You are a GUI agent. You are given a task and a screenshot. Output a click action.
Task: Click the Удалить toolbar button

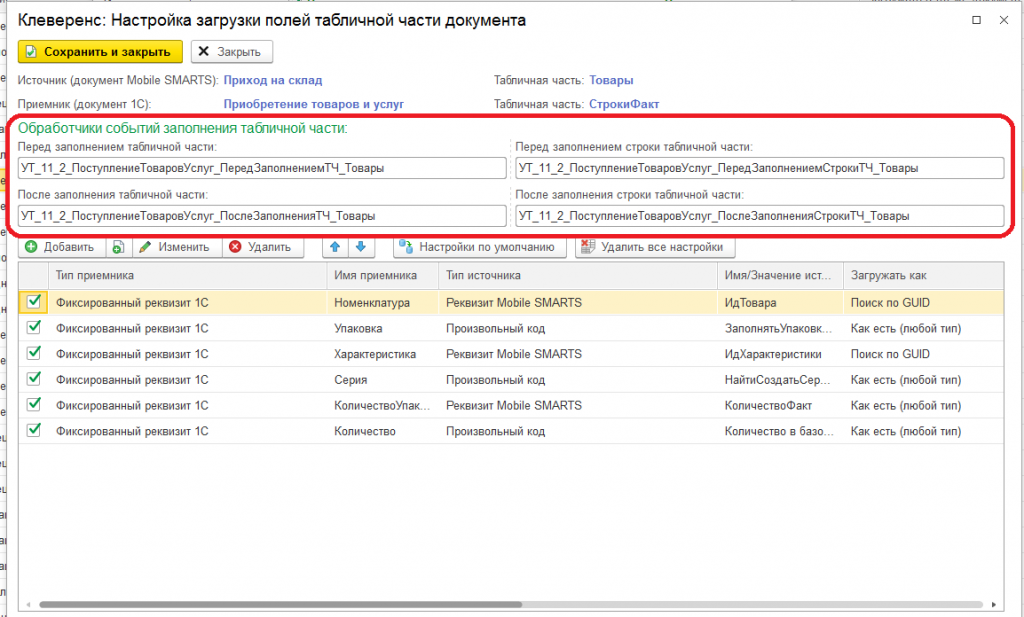point(262,247)
